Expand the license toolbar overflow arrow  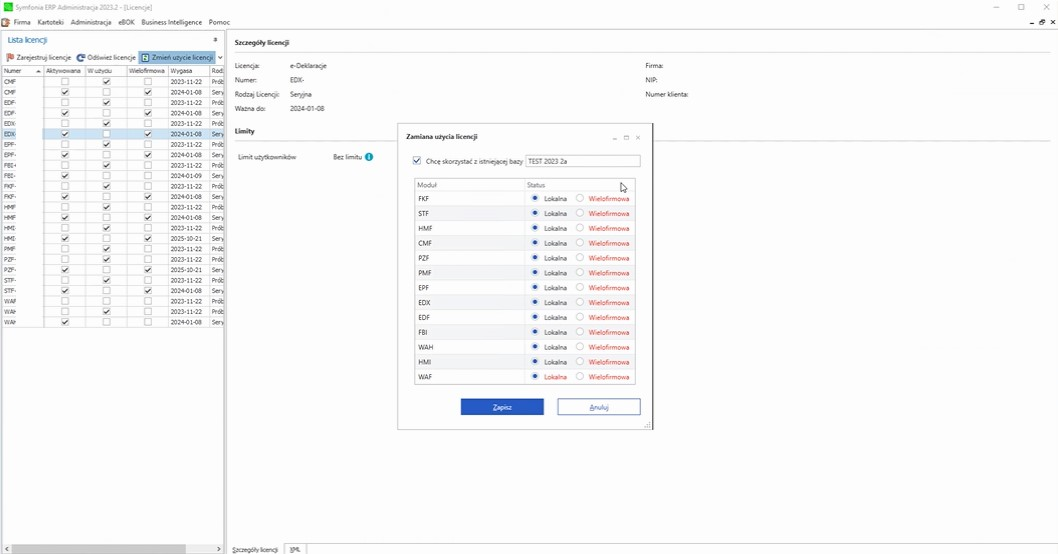pos(220,58)
